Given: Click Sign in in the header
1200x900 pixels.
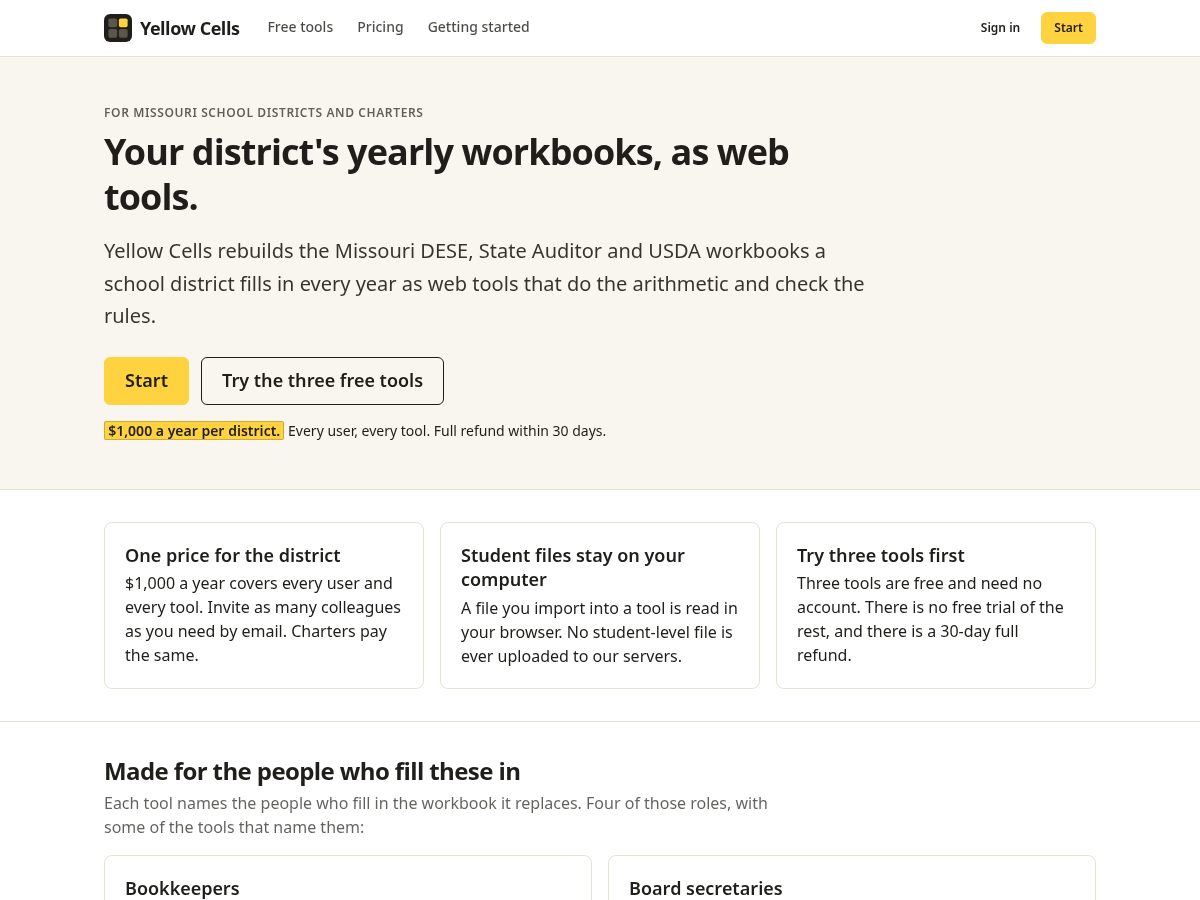Looking at the screenshot, I should (1000, 28).
